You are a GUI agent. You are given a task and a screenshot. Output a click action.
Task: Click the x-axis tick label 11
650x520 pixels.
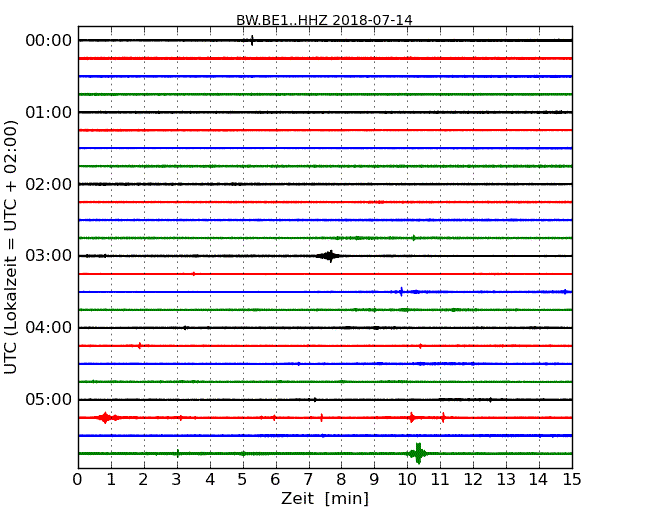click(x=440, y=479)
